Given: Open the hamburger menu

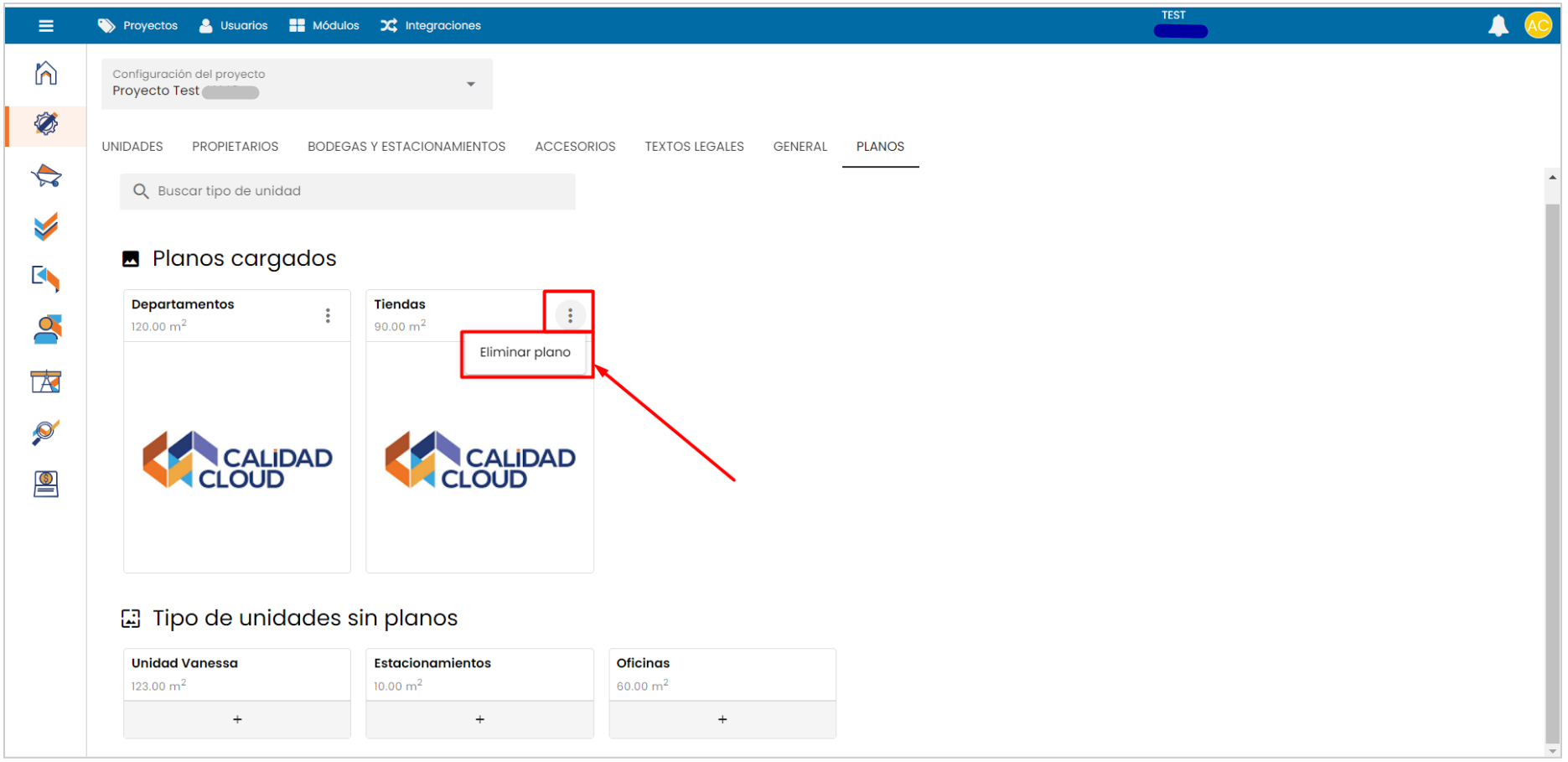Looking at the screenshot, I should point(46,26).
